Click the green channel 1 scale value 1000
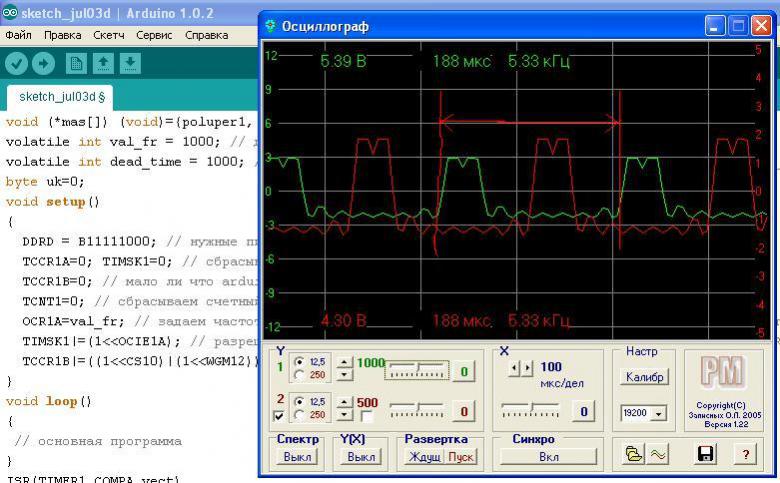 371,363
